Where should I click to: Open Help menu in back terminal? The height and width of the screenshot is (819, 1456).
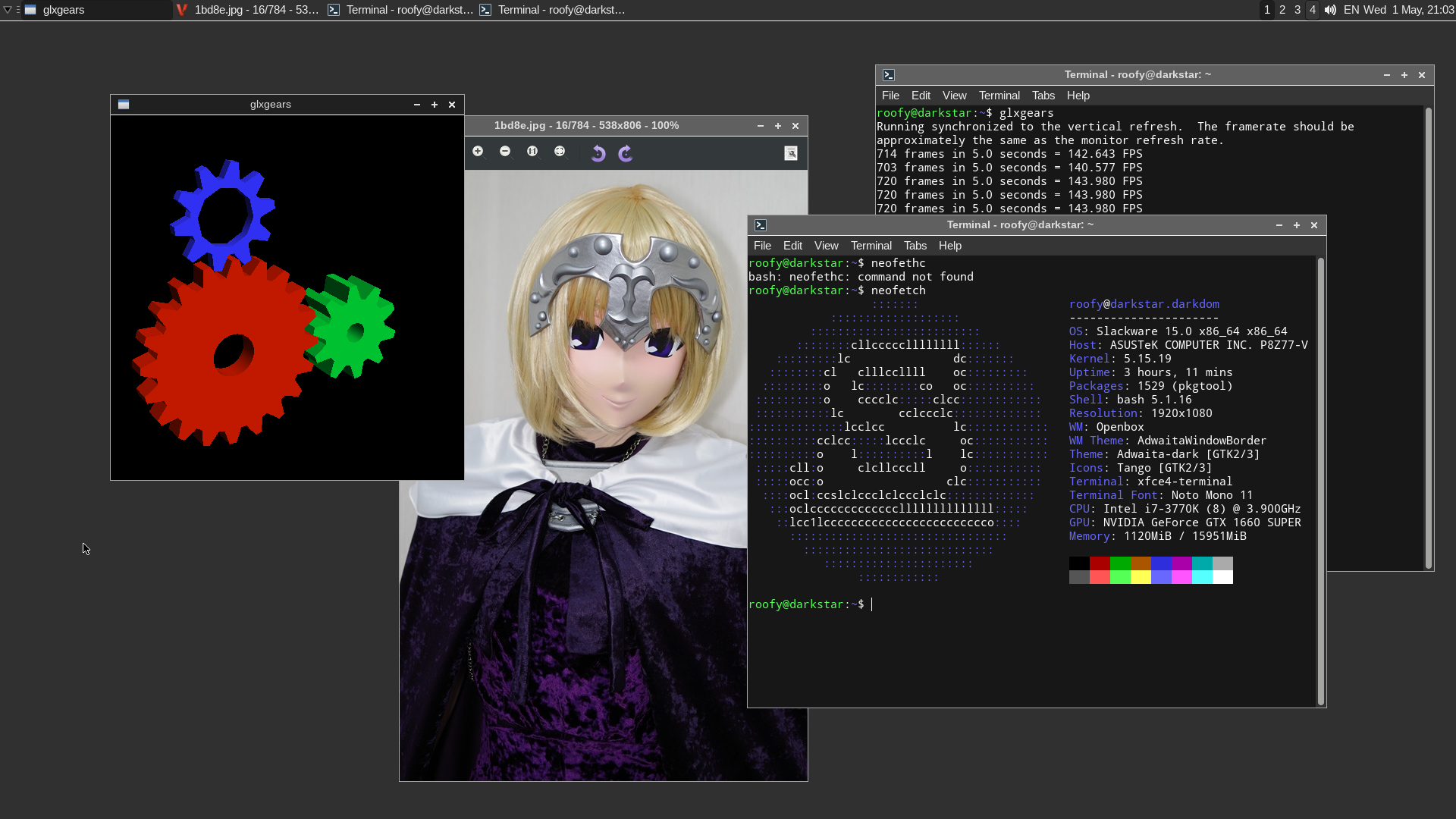[1078, 96]
